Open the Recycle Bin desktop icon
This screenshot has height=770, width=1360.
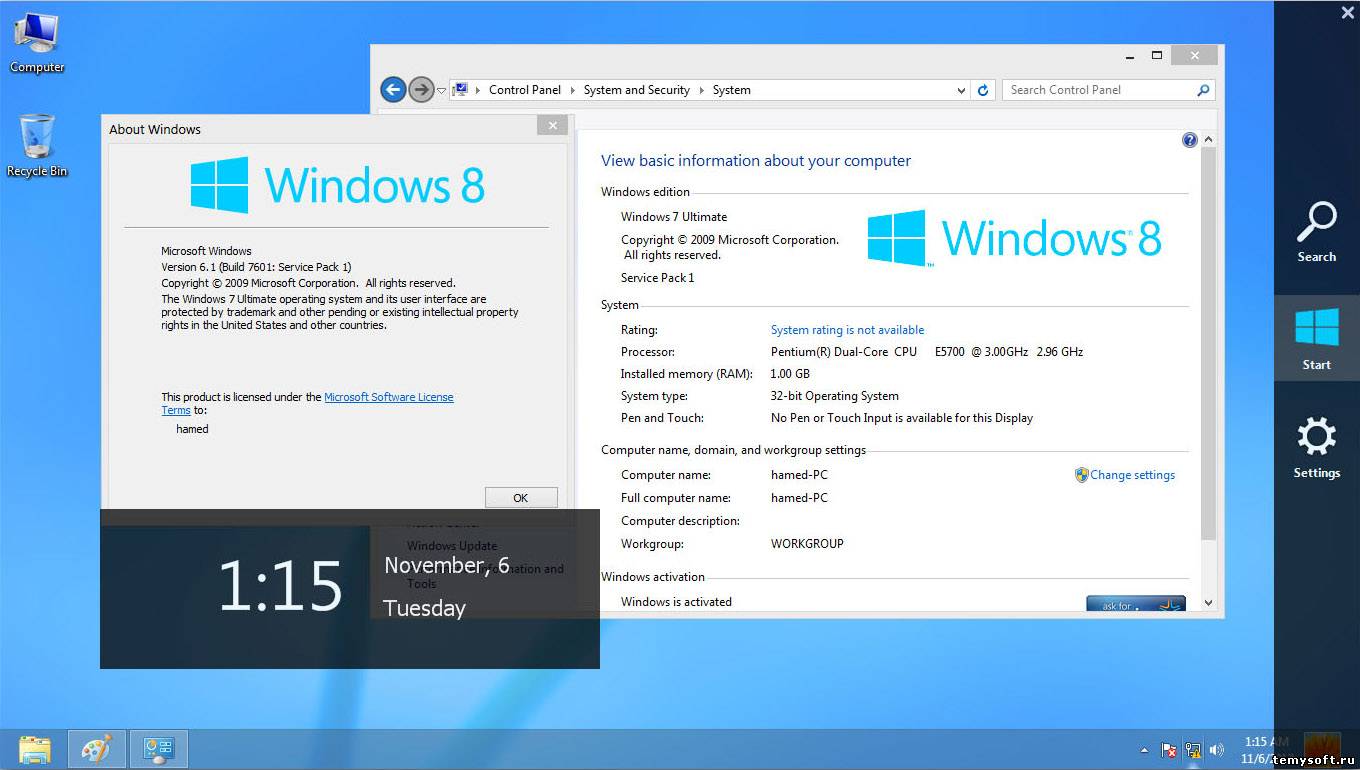[x=37, y=146]
